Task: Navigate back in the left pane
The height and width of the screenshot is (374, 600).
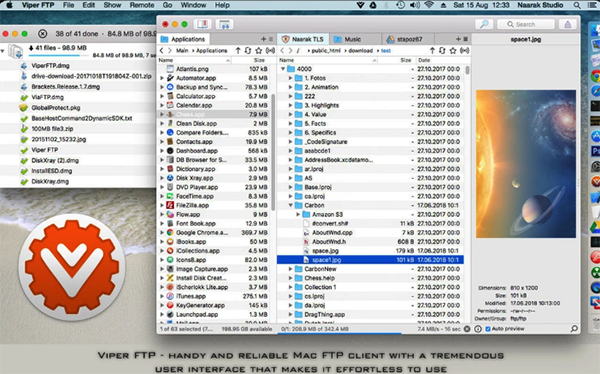Action: coord(161,51)
